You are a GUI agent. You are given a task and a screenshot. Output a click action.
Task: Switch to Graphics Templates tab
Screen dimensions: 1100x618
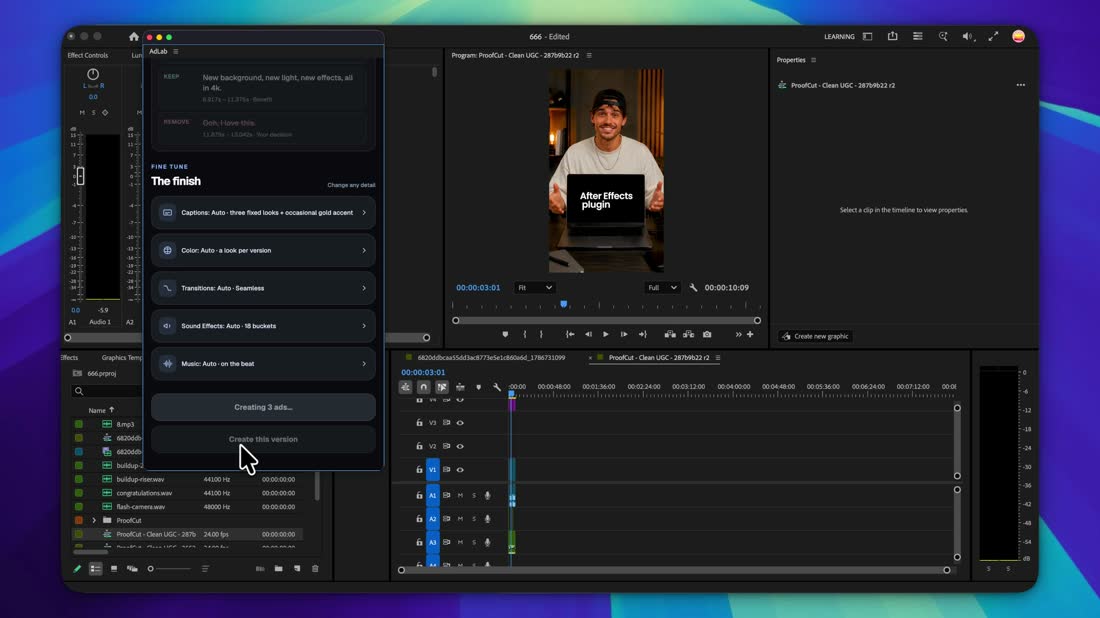tap(121, 358)
